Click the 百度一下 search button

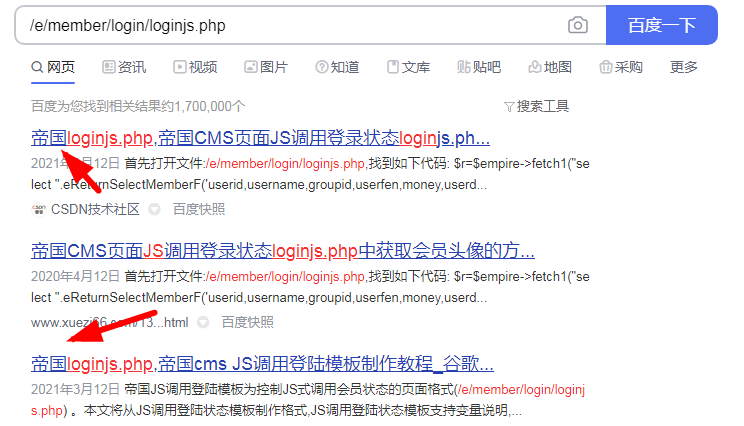661,25
